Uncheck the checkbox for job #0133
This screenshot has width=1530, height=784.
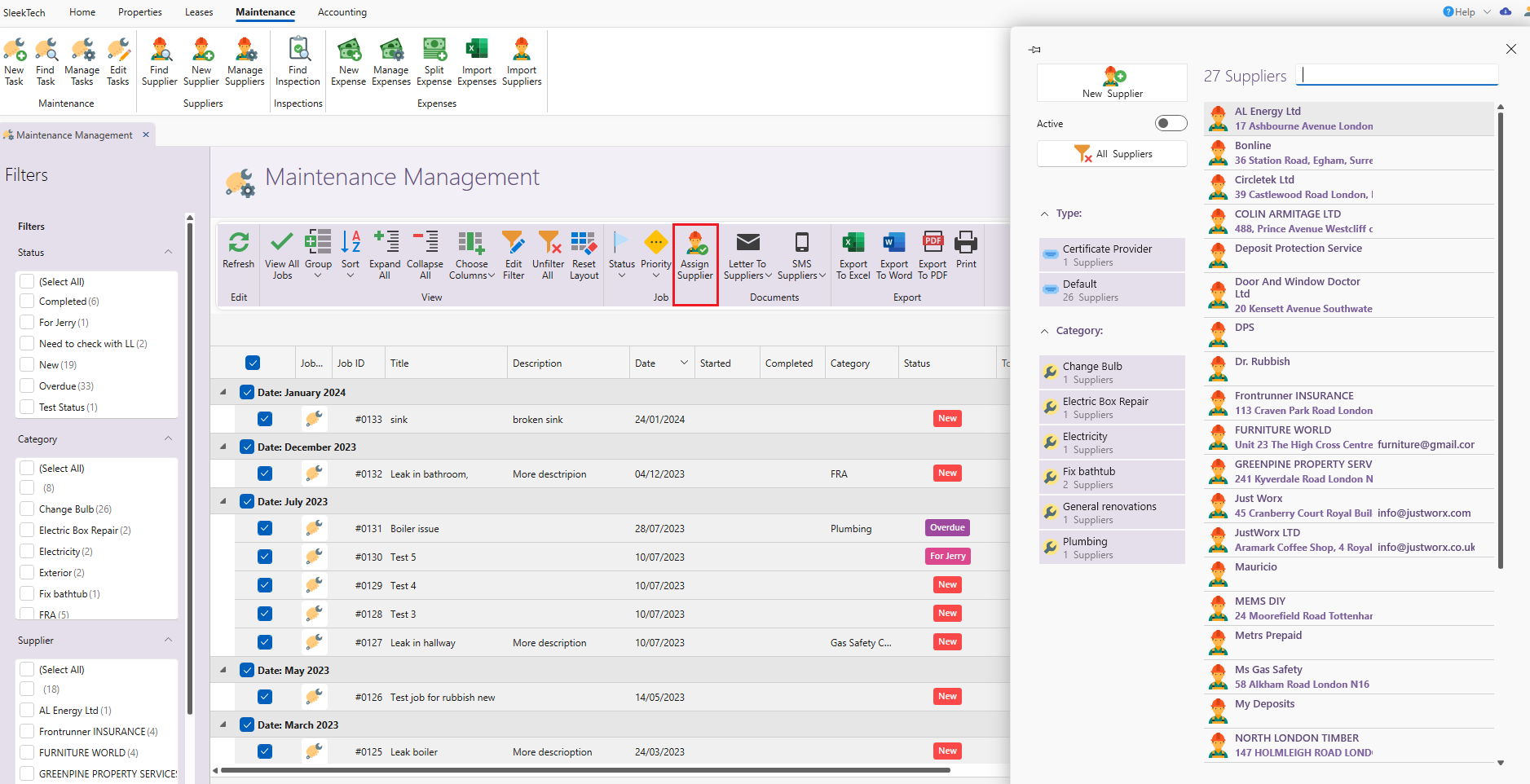(265, 419)
